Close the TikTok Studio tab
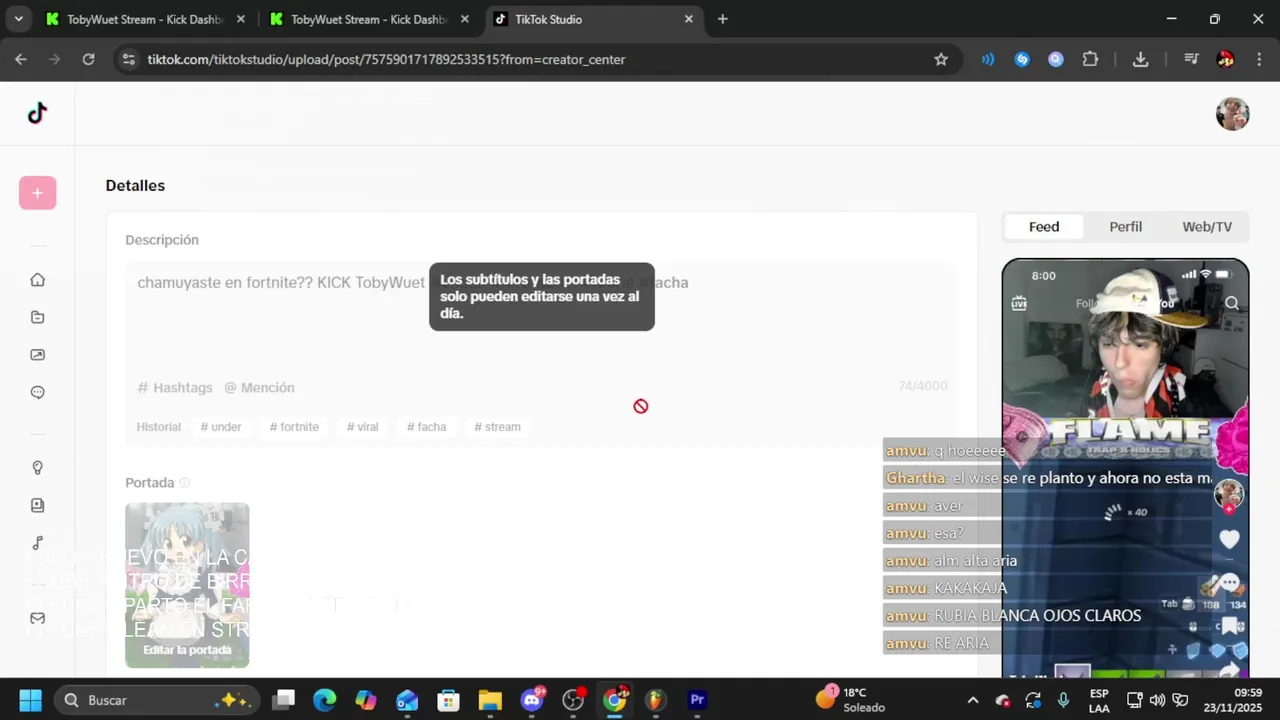The height and width of the screenshot is (720, 1280). point(688,19)
